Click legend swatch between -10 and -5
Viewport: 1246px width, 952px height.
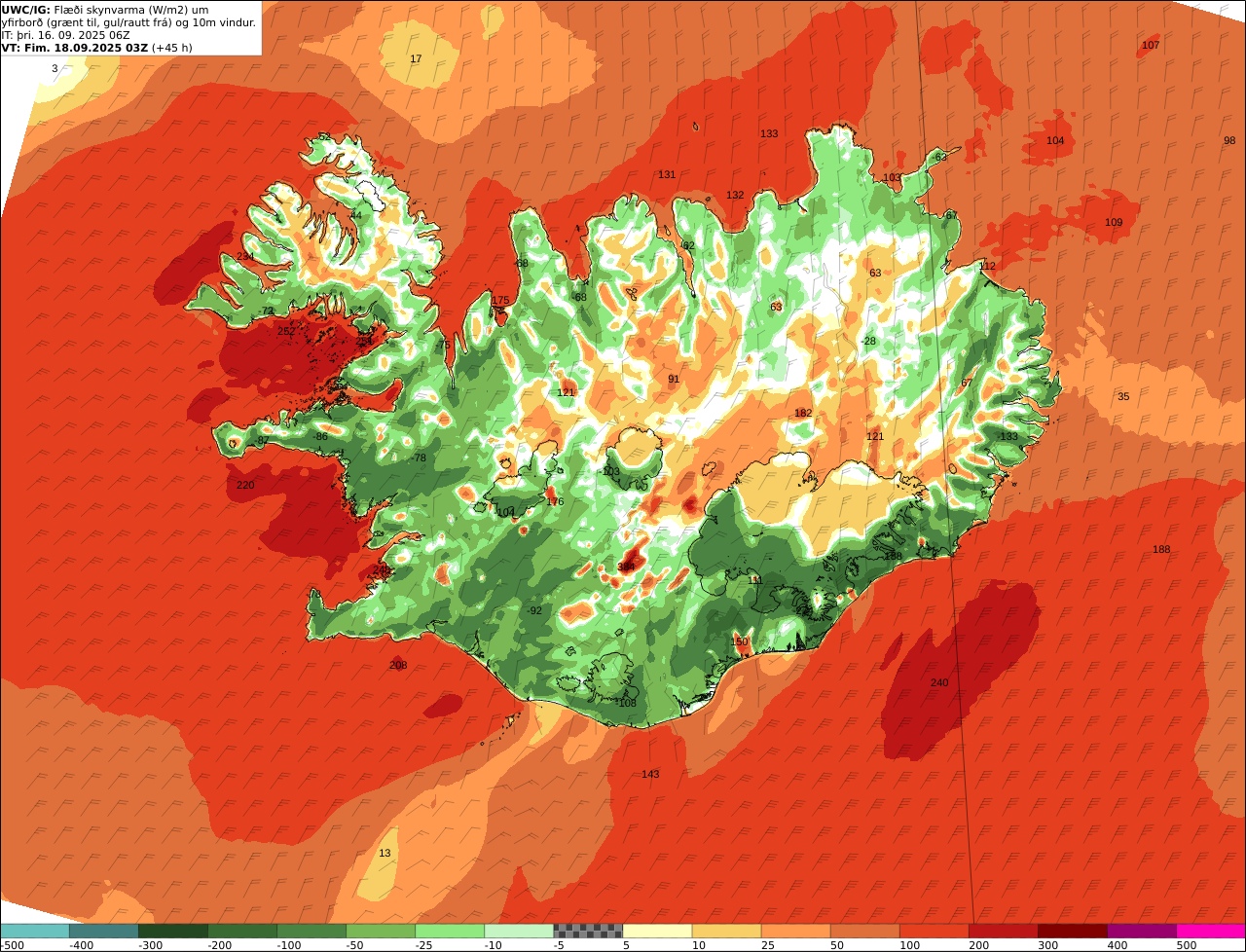(x=518, y=931)
